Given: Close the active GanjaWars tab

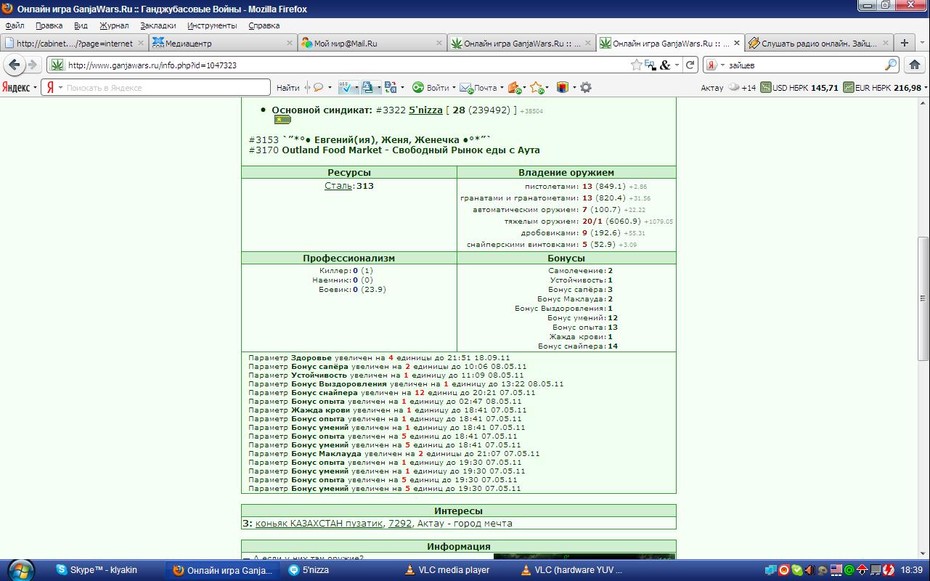Looking at the screenshot, I should point(736,43).
